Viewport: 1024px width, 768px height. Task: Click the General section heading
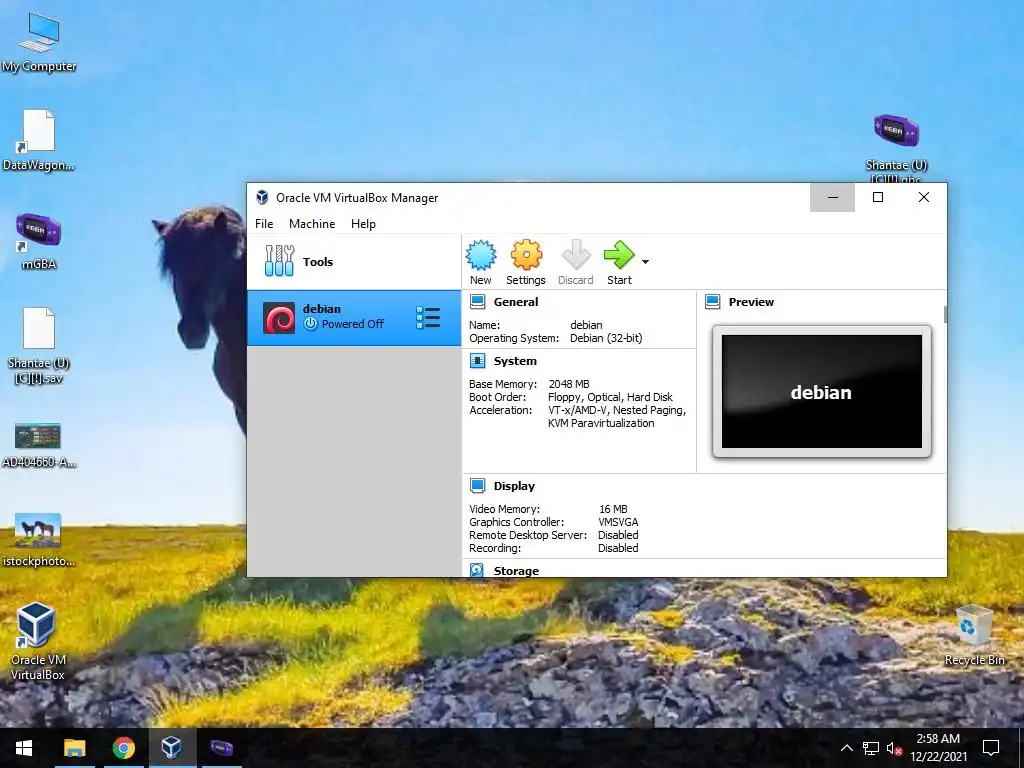(x=516, y=302)
